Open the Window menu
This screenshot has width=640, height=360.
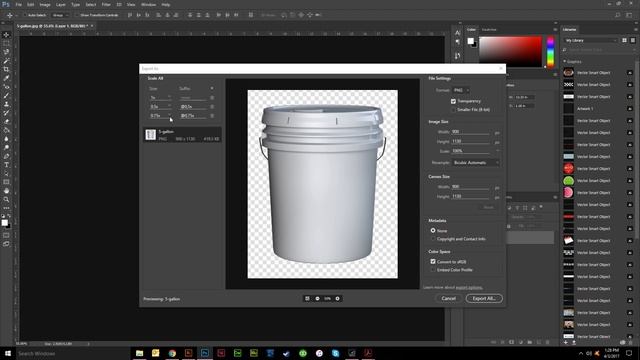pyautogui.click(x=148, y=4)
